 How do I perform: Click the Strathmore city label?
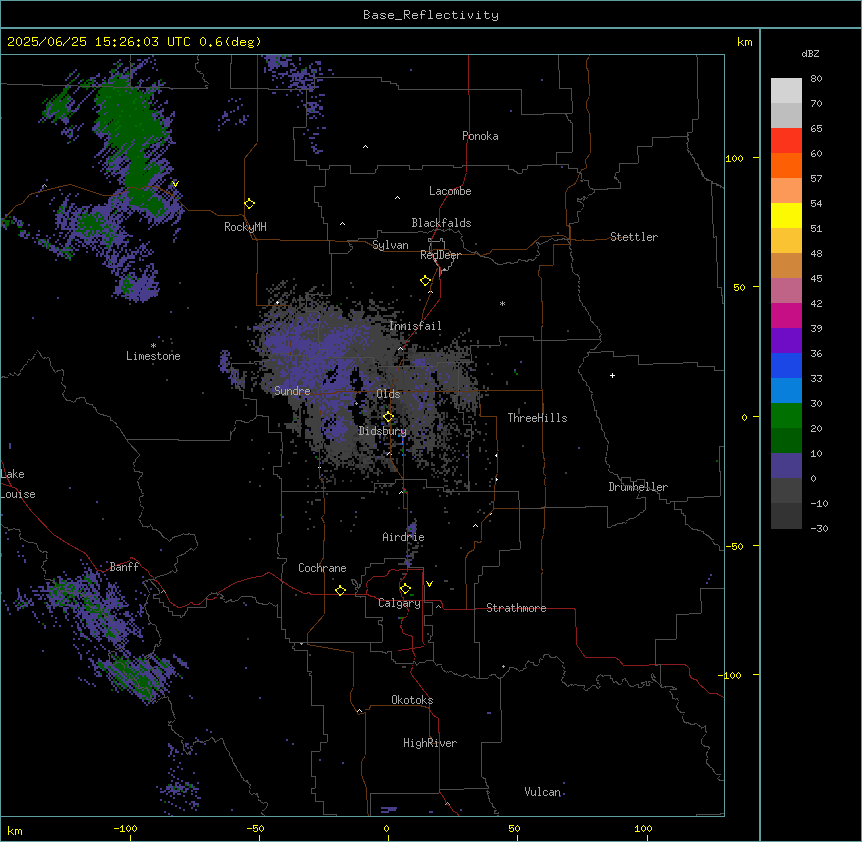coord(516,608)
